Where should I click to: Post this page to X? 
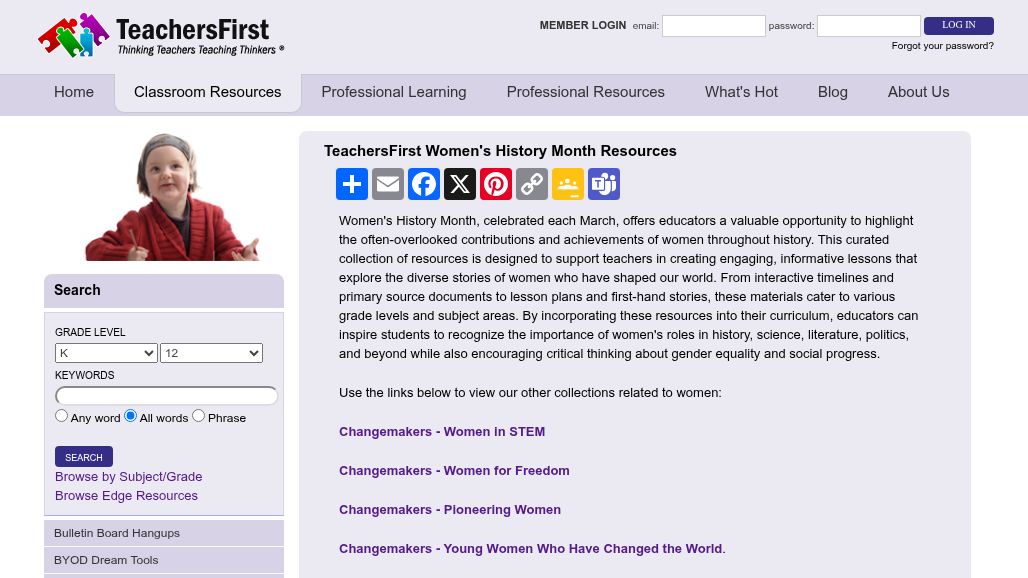[460, 184]
